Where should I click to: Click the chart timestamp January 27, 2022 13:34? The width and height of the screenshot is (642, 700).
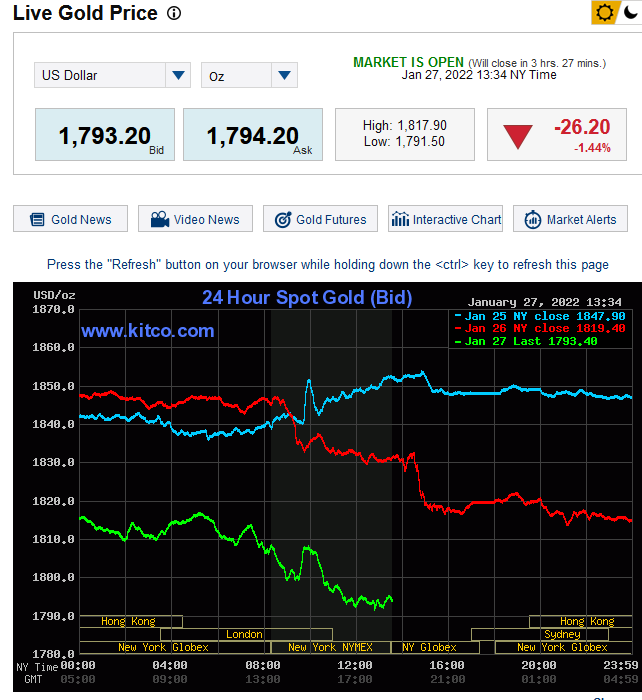tap(544, 302)
